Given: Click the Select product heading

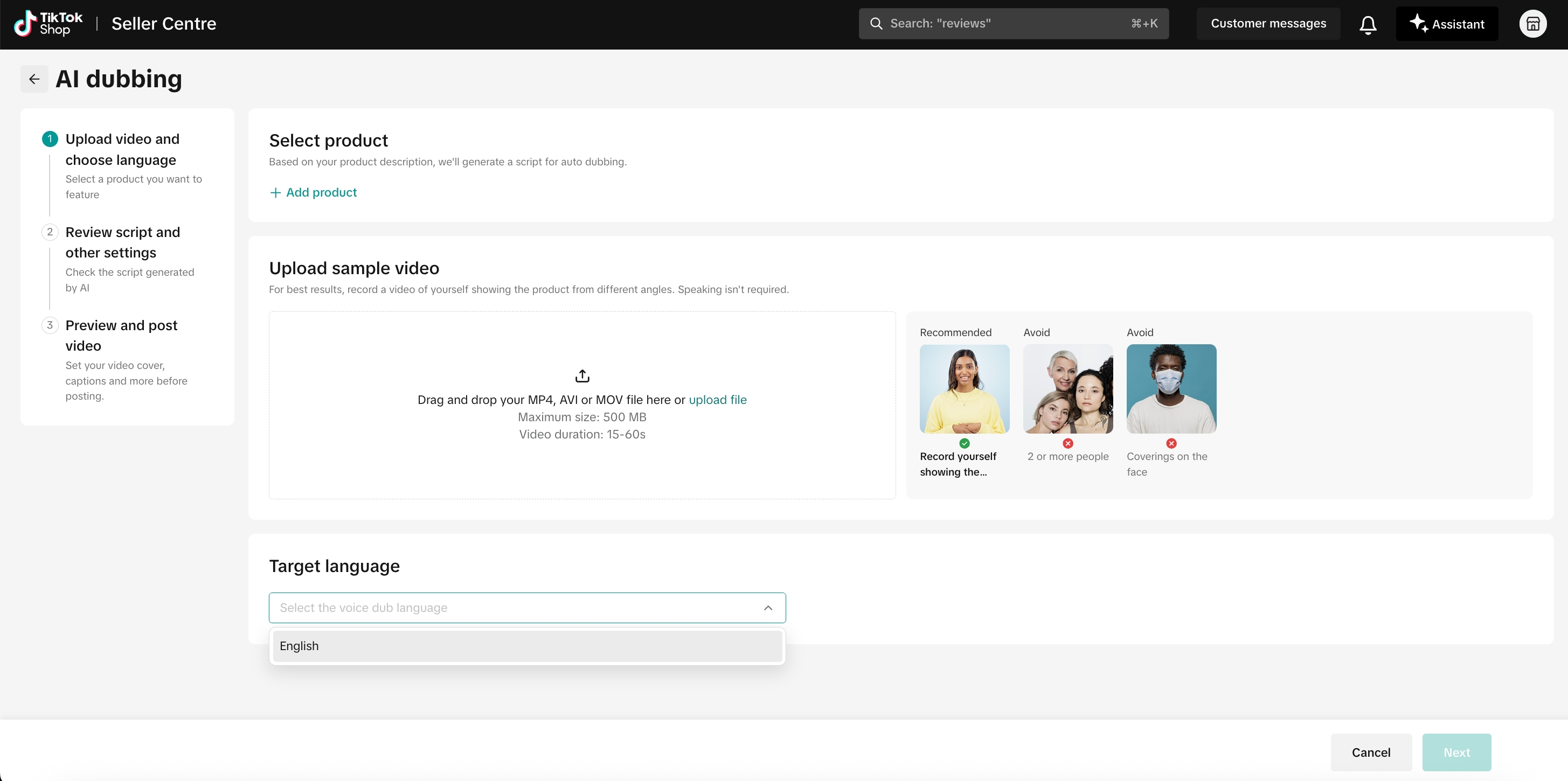Looking at the screenshot, I should [x=329, y=141].
